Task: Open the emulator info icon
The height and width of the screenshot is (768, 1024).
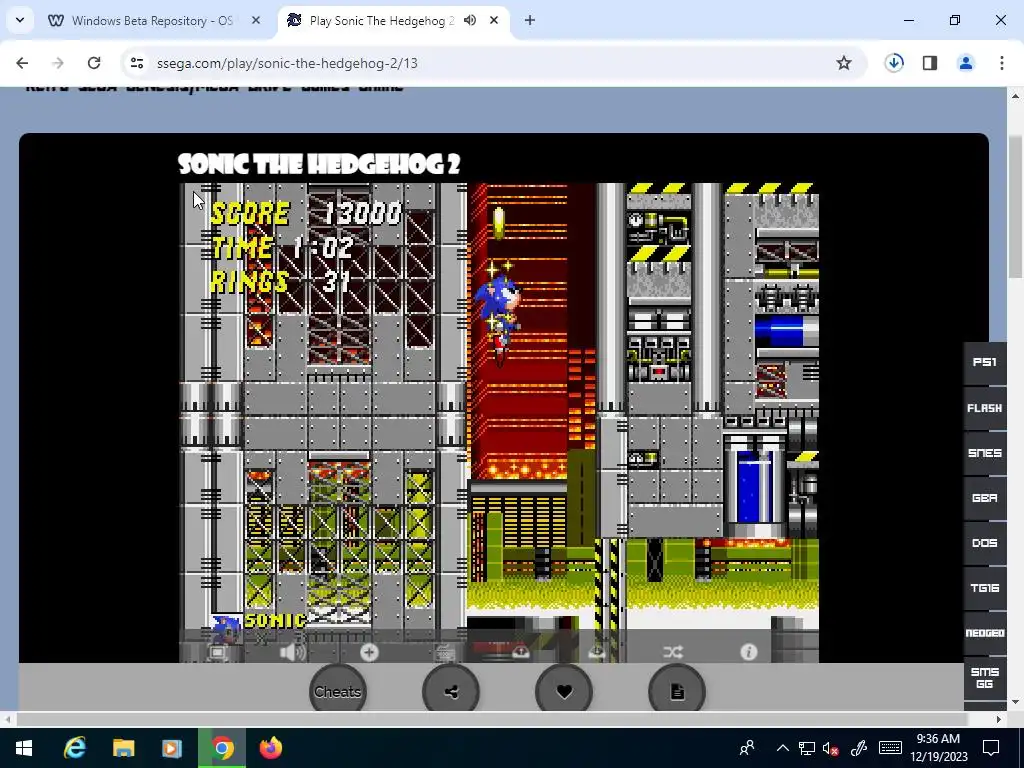Action: pyautogui.click(x=748, y=652)
